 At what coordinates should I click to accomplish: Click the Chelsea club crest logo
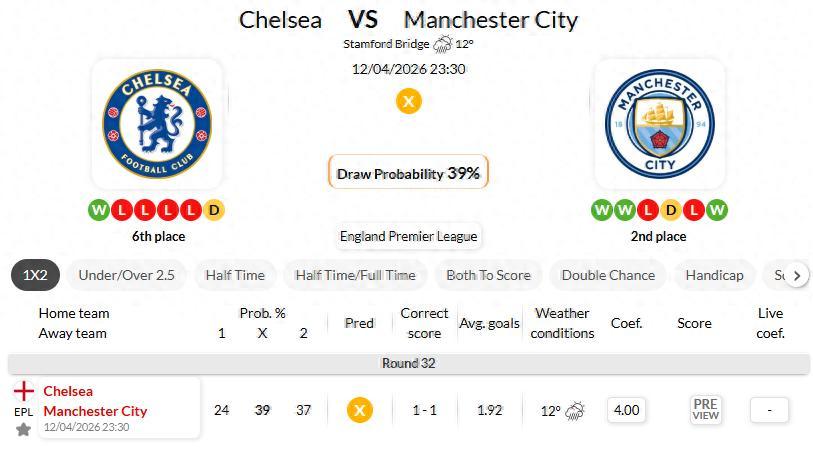[x=158, y=123]
